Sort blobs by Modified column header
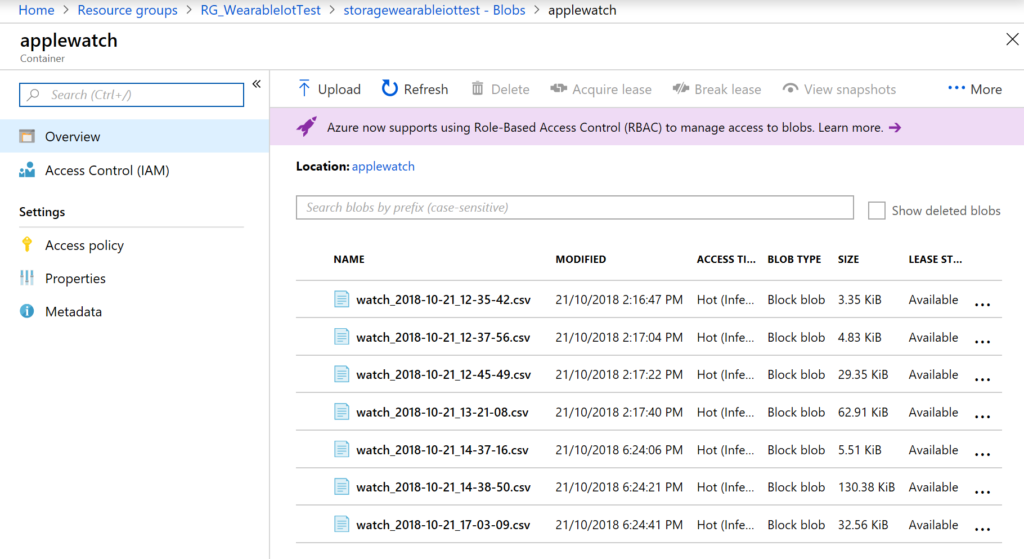The image size is (1024, 559). [x=580, y=259]
